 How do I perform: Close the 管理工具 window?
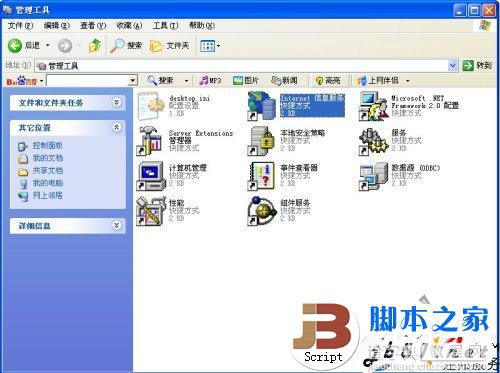pyautogui.click(x=489, y=10)
